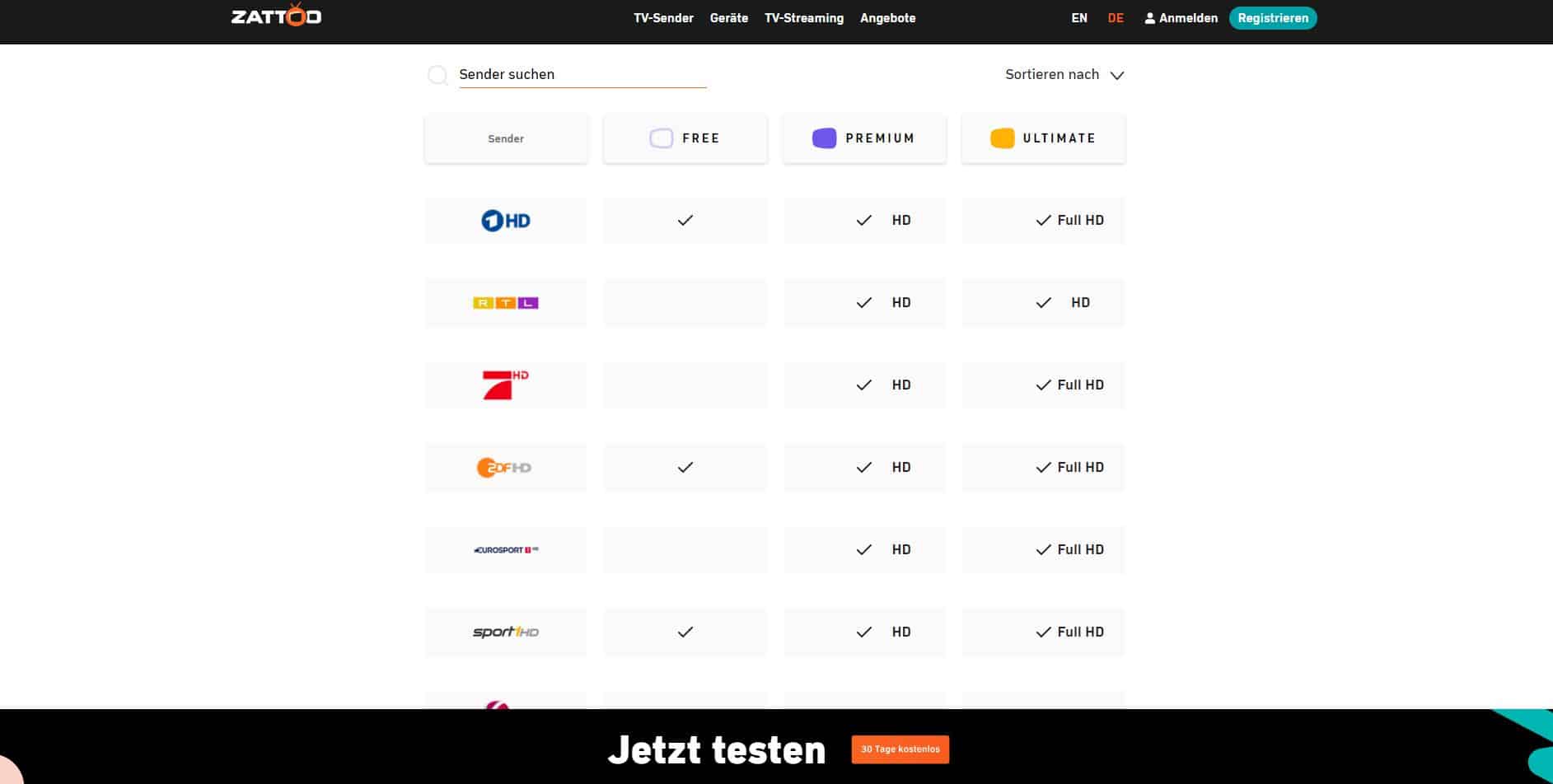Click Ultimate HD text in RTL row
The height and width of the screenshot is (784, 1553).
pos(1081,303)
